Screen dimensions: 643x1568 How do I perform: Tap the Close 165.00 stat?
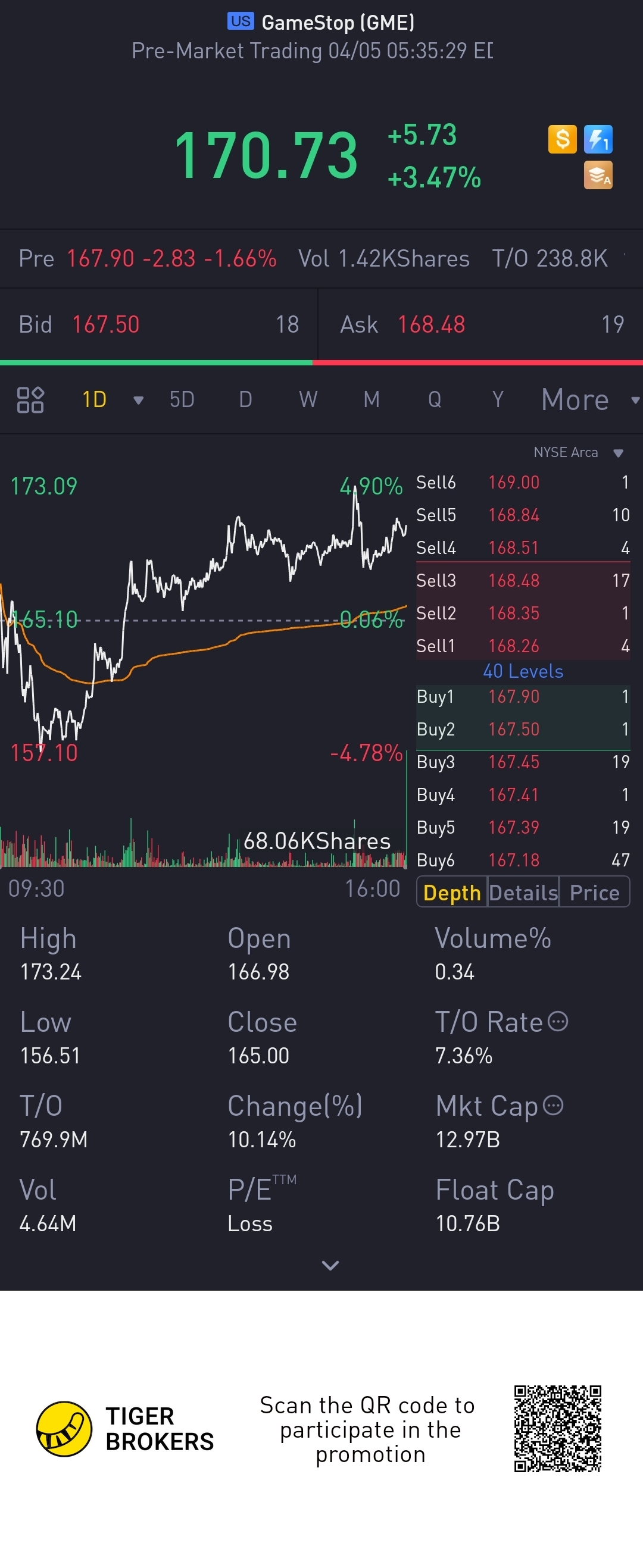pos(263,1038)
